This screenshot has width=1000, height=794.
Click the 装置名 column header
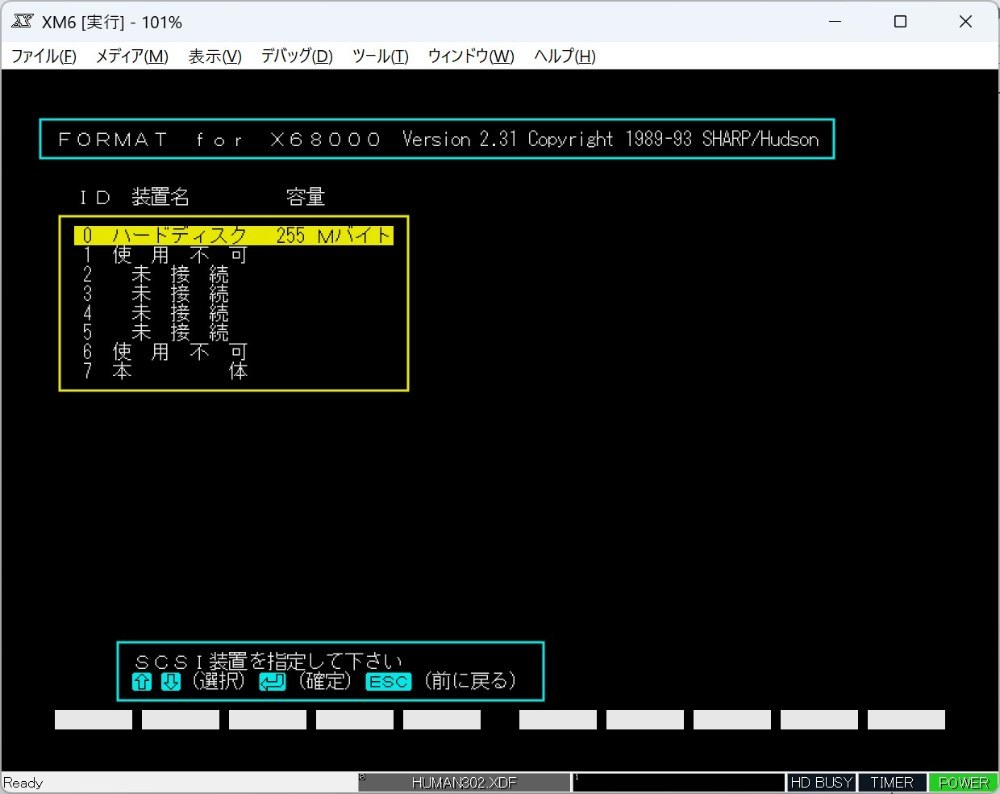point(160,196)
